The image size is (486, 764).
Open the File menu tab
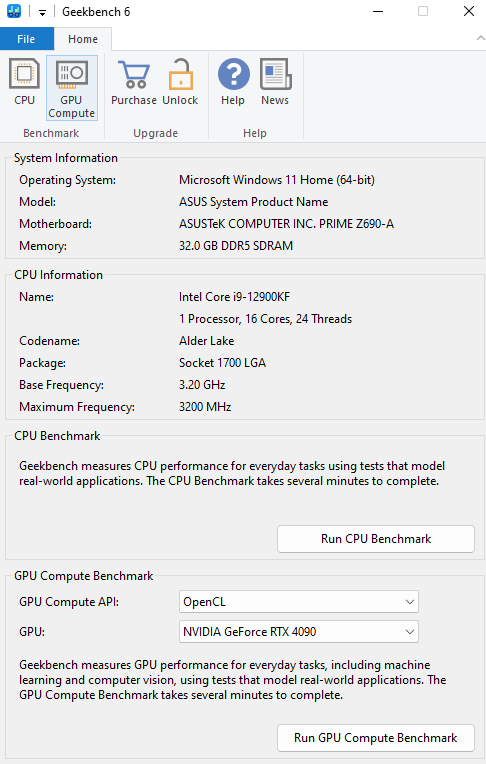(x=26, y=39)
